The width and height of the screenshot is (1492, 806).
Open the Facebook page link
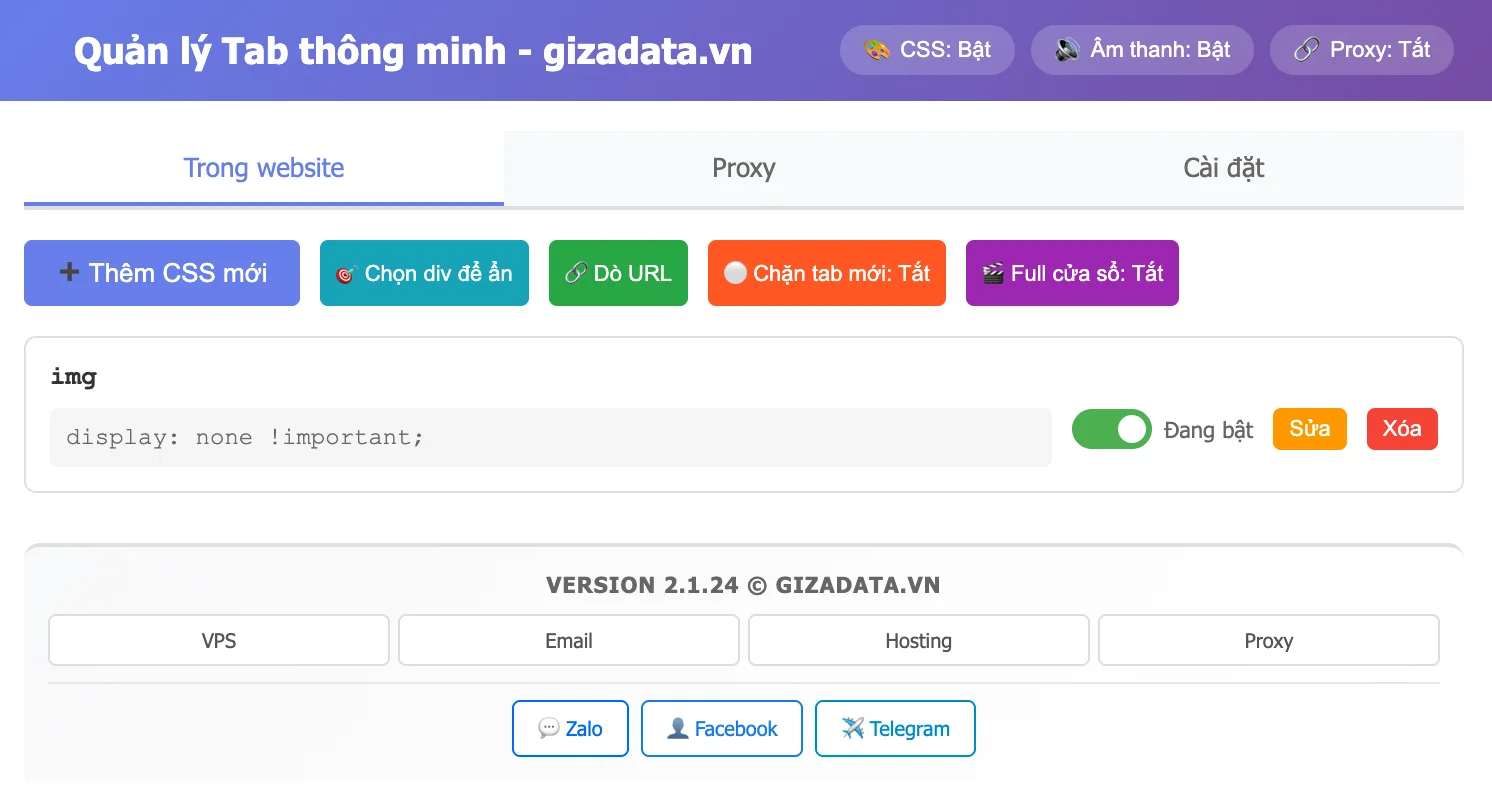click(721, 728)
